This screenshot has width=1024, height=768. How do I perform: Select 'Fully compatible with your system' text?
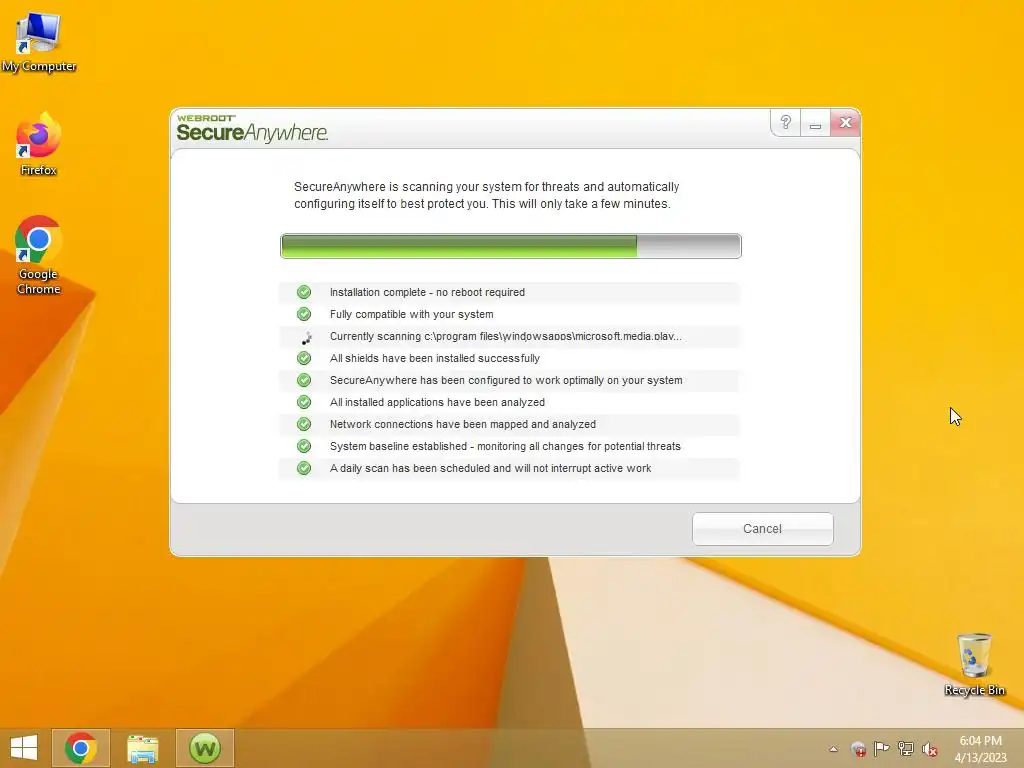coord(411,314)
